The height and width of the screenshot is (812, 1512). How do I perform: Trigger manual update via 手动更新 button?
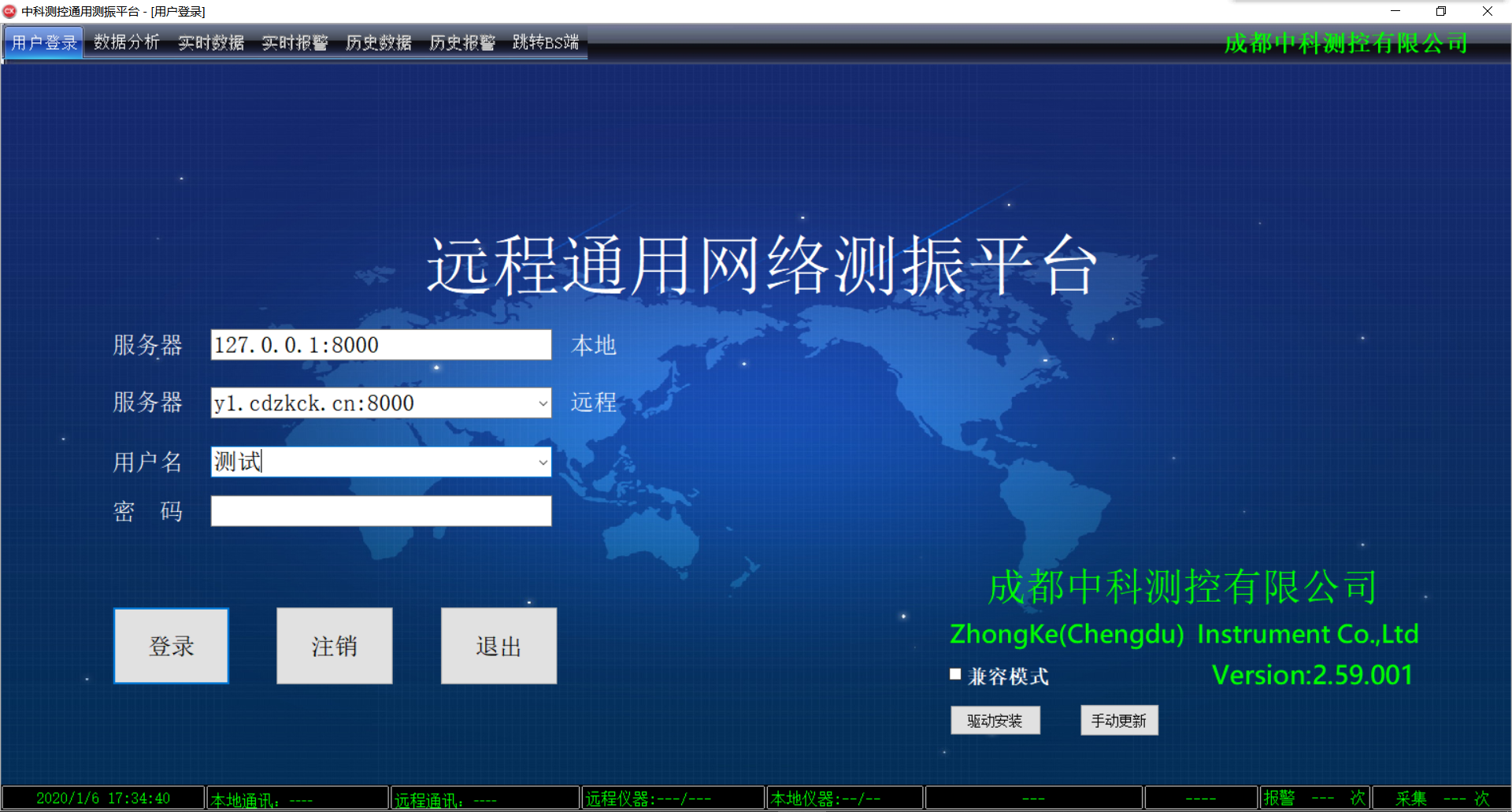pyautogui.click(x=1118, y=719)
